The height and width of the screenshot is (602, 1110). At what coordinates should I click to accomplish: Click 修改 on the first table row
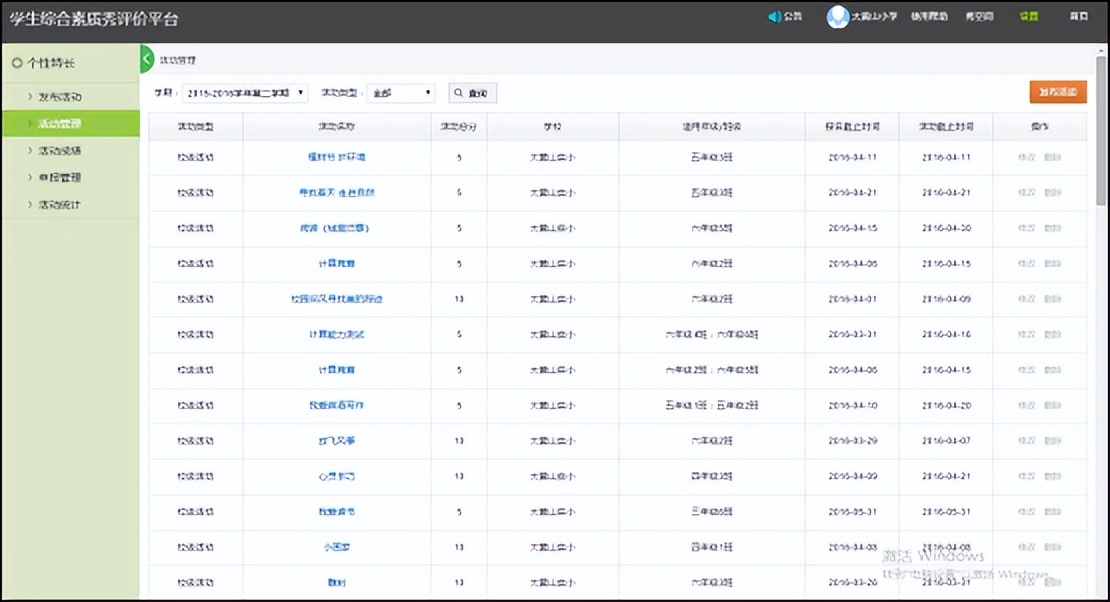click(x=1025, y=157)
